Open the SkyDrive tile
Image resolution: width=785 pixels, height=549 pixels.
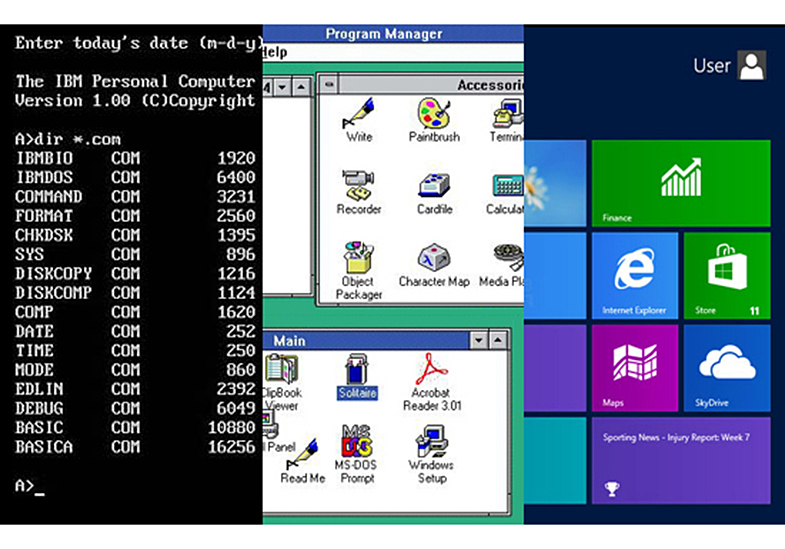(727, 368)
